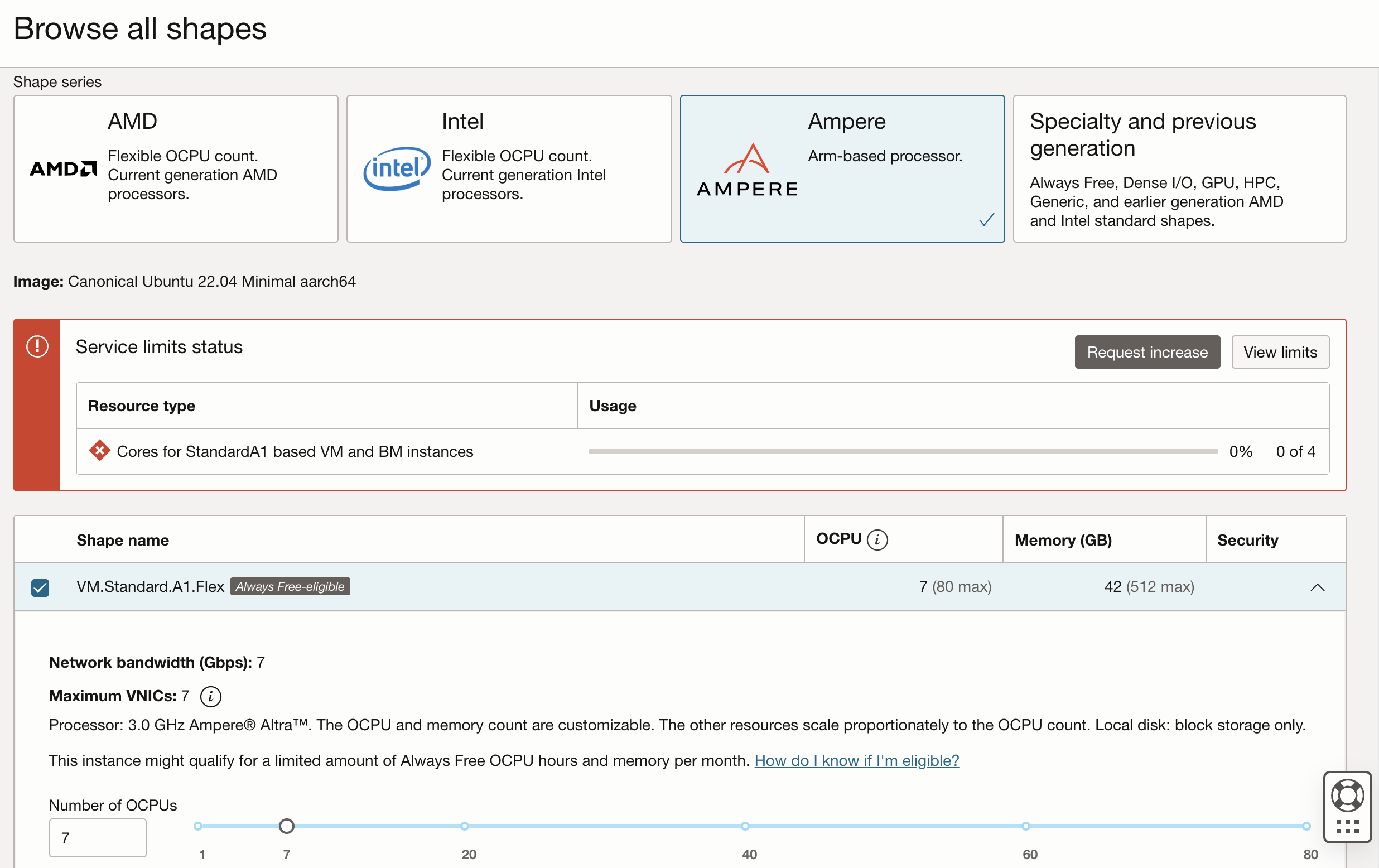1379x868 pixels.
Task: Open the How do I know if I'm eligible link
Action: [856, 760]
